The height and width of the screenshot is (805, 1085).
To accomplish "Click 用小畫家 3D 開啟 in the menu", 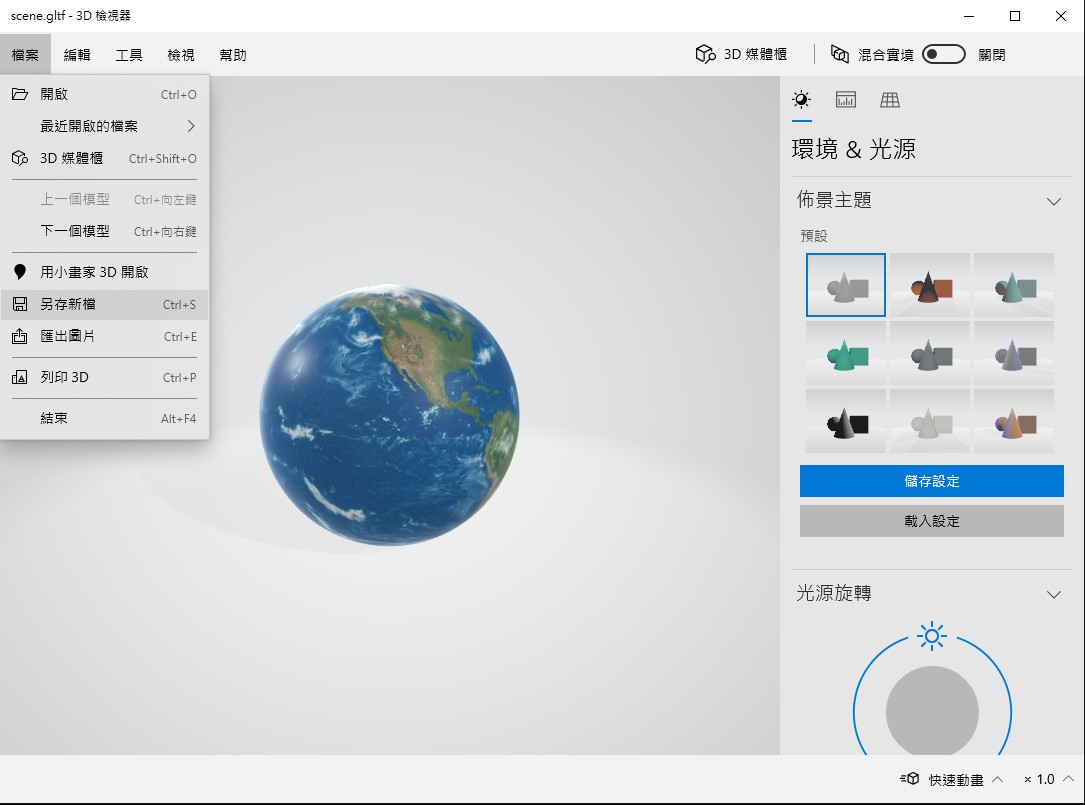I will 94,272.
